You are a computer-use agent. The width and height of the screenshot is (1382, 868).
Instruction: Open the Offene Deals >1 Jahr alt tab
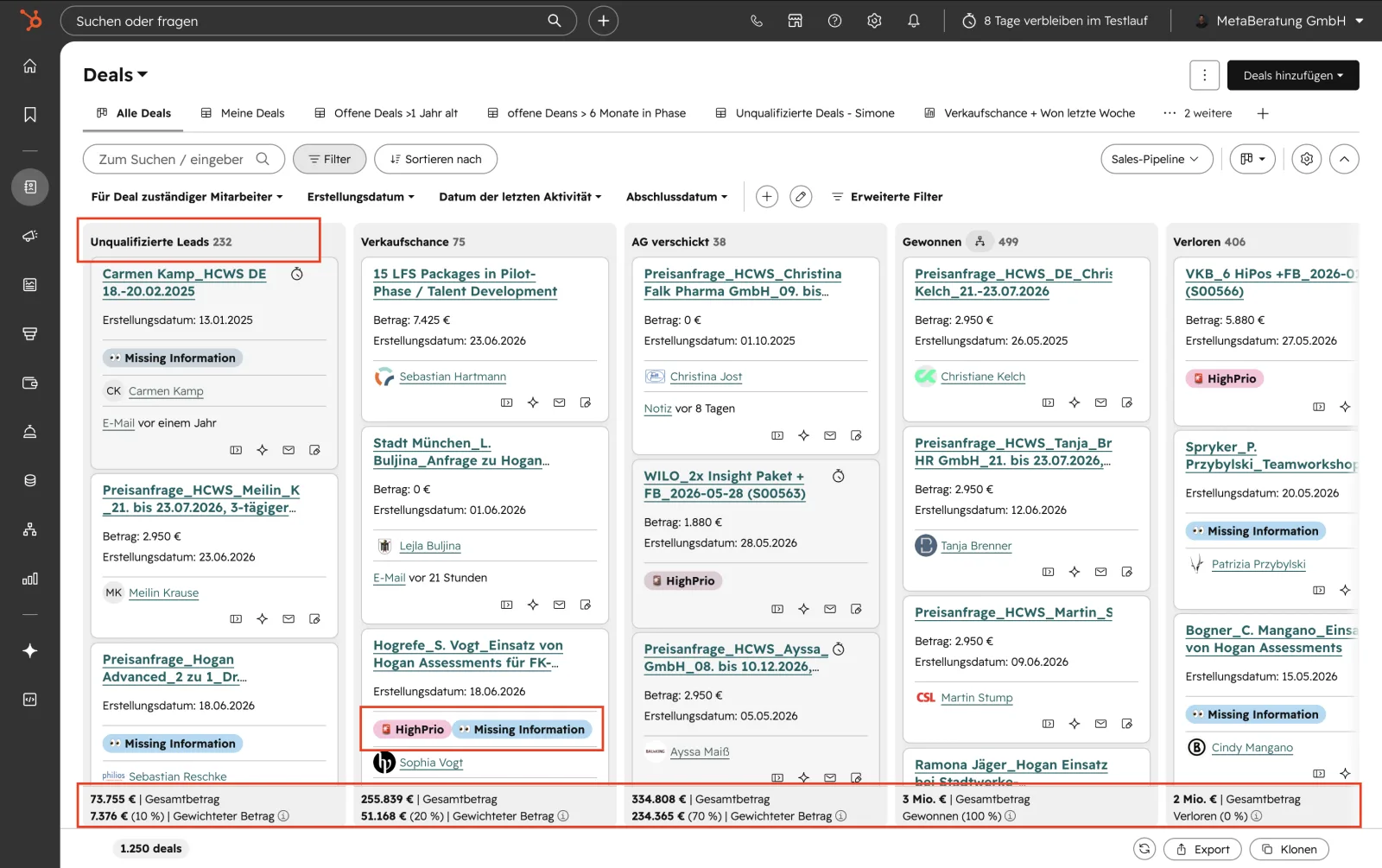(x=386, y=113)
